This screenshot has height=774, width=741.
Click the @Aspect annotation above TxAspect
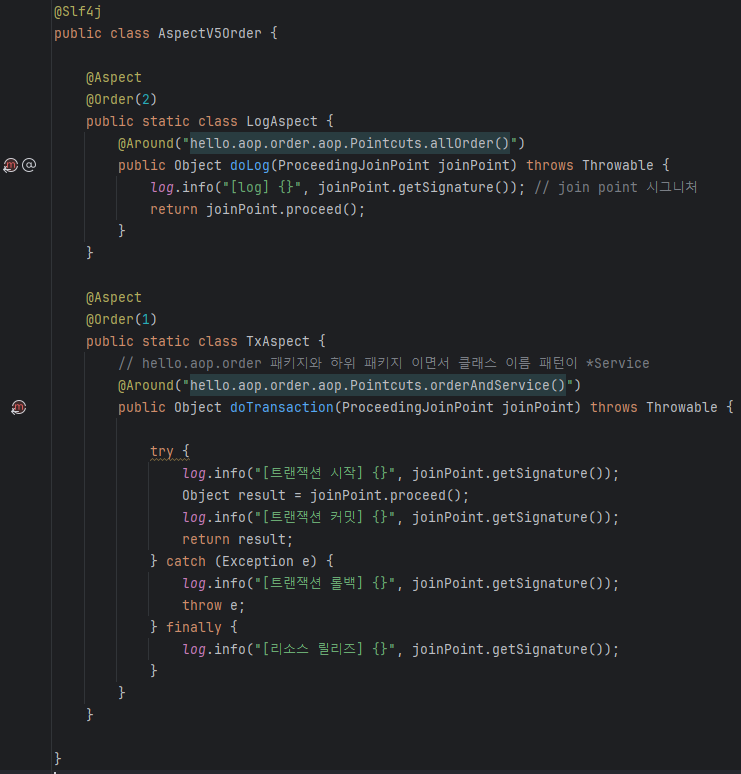[114, 298]
